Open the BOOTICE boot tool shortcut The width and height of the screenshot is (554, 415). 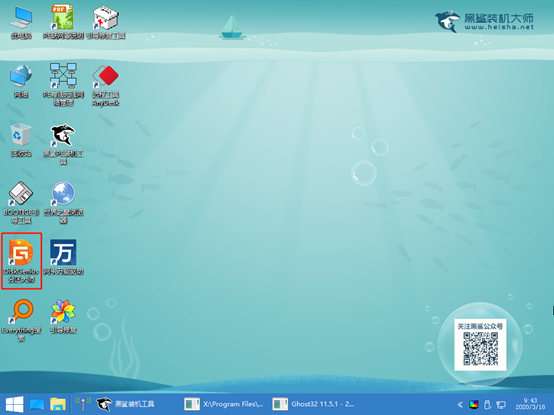(21, 202)
